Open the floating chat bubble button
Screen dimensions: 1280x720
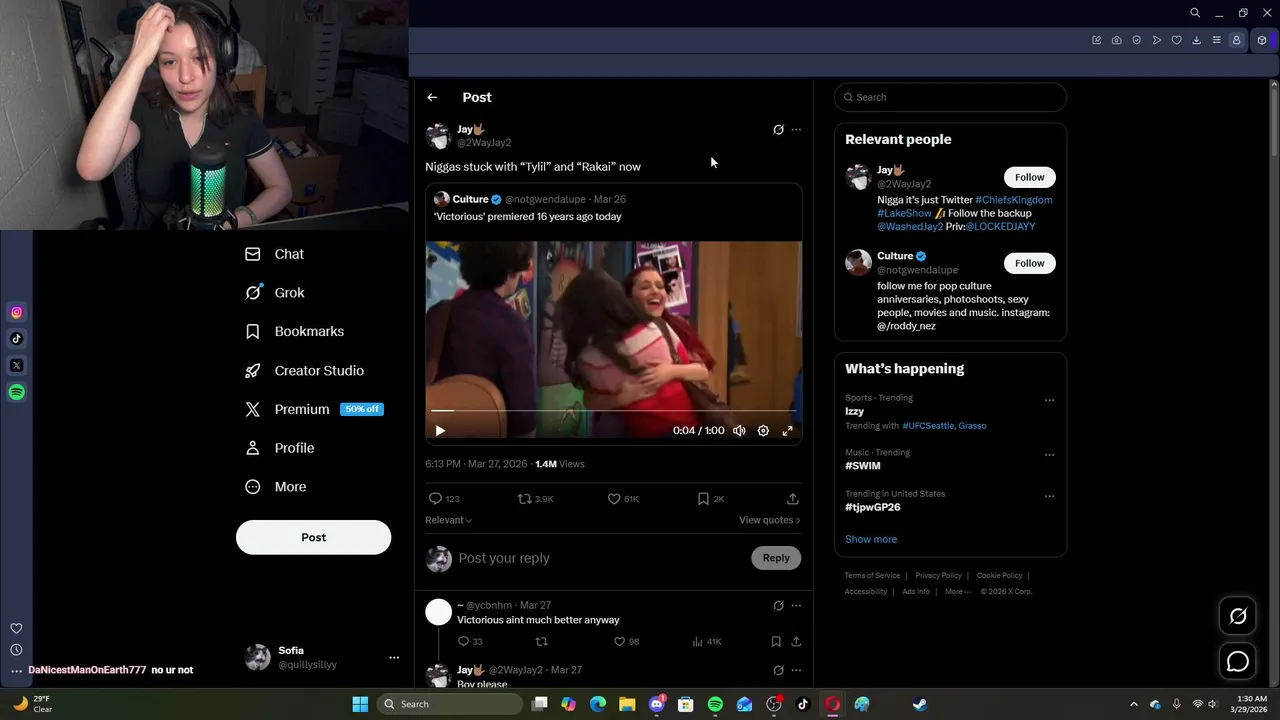1238,661
